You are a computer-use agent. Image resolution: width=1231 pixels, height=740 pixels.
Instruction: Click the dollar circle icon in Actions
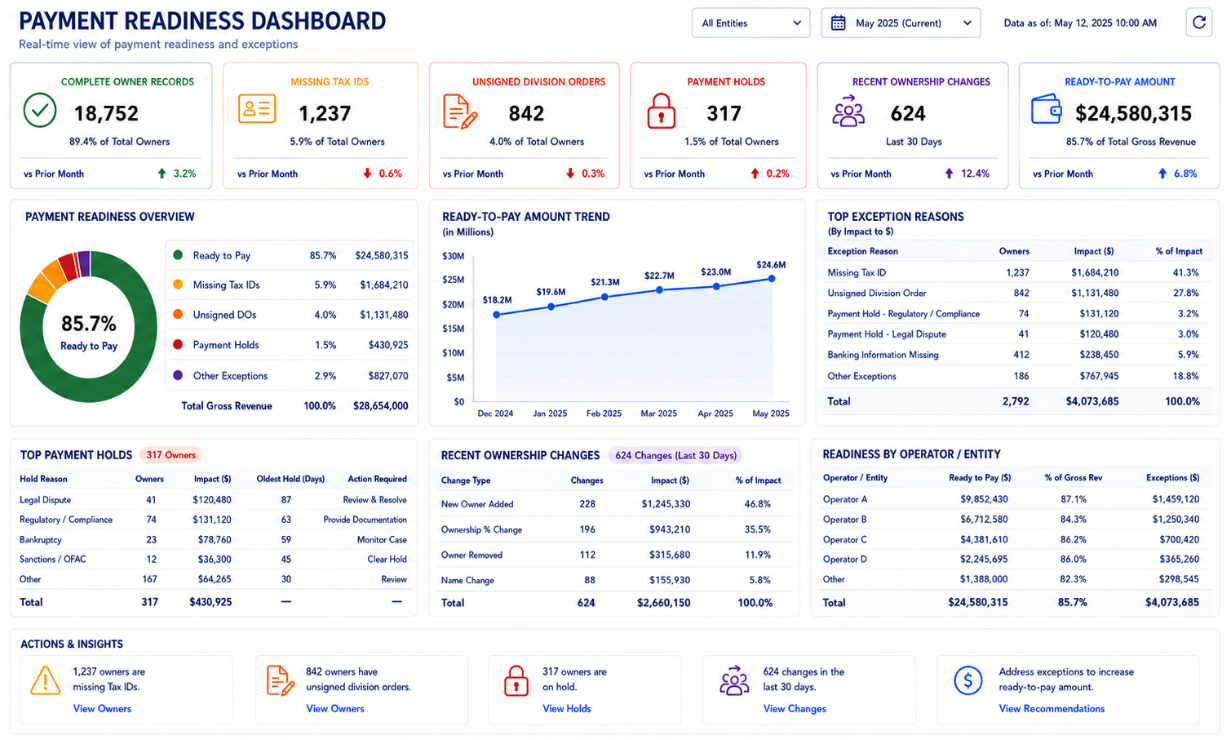click(967, 681)
